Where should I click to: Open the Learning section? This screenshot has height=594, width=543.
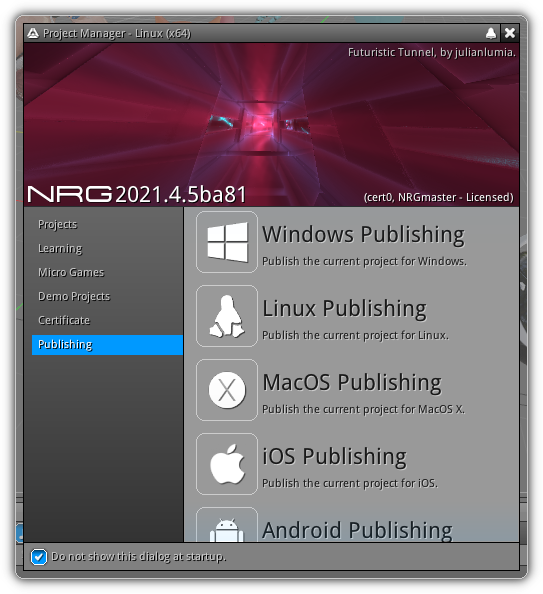pyautogui.click(x=107, y=249)
